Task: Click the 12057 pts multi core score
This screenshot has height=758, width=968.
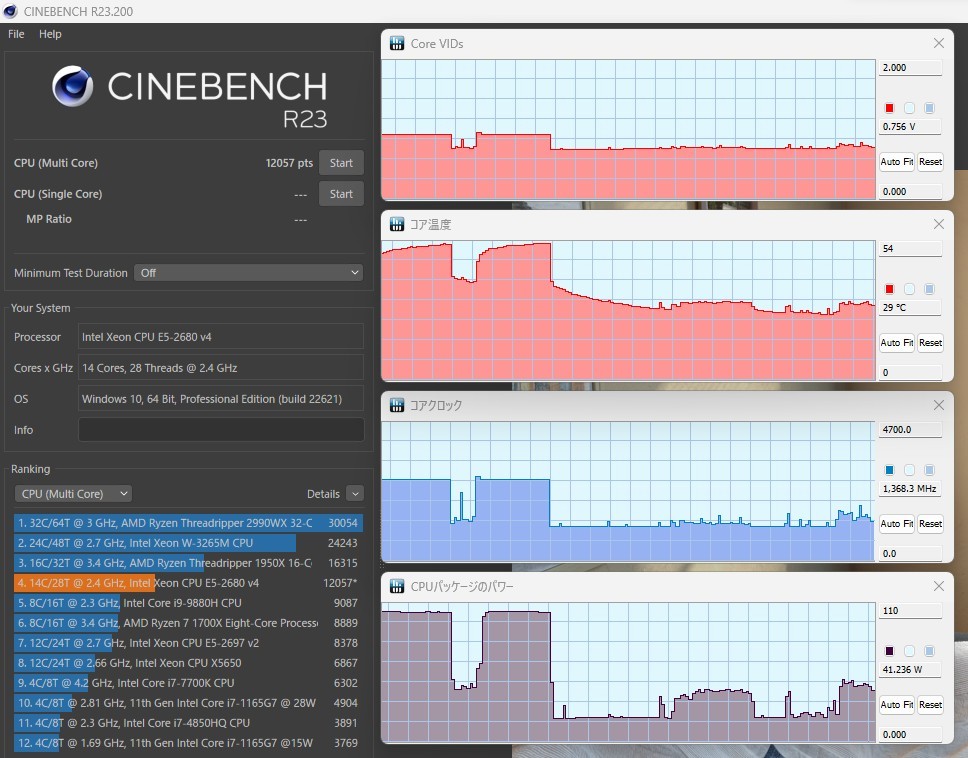Action: pos(289,163)
